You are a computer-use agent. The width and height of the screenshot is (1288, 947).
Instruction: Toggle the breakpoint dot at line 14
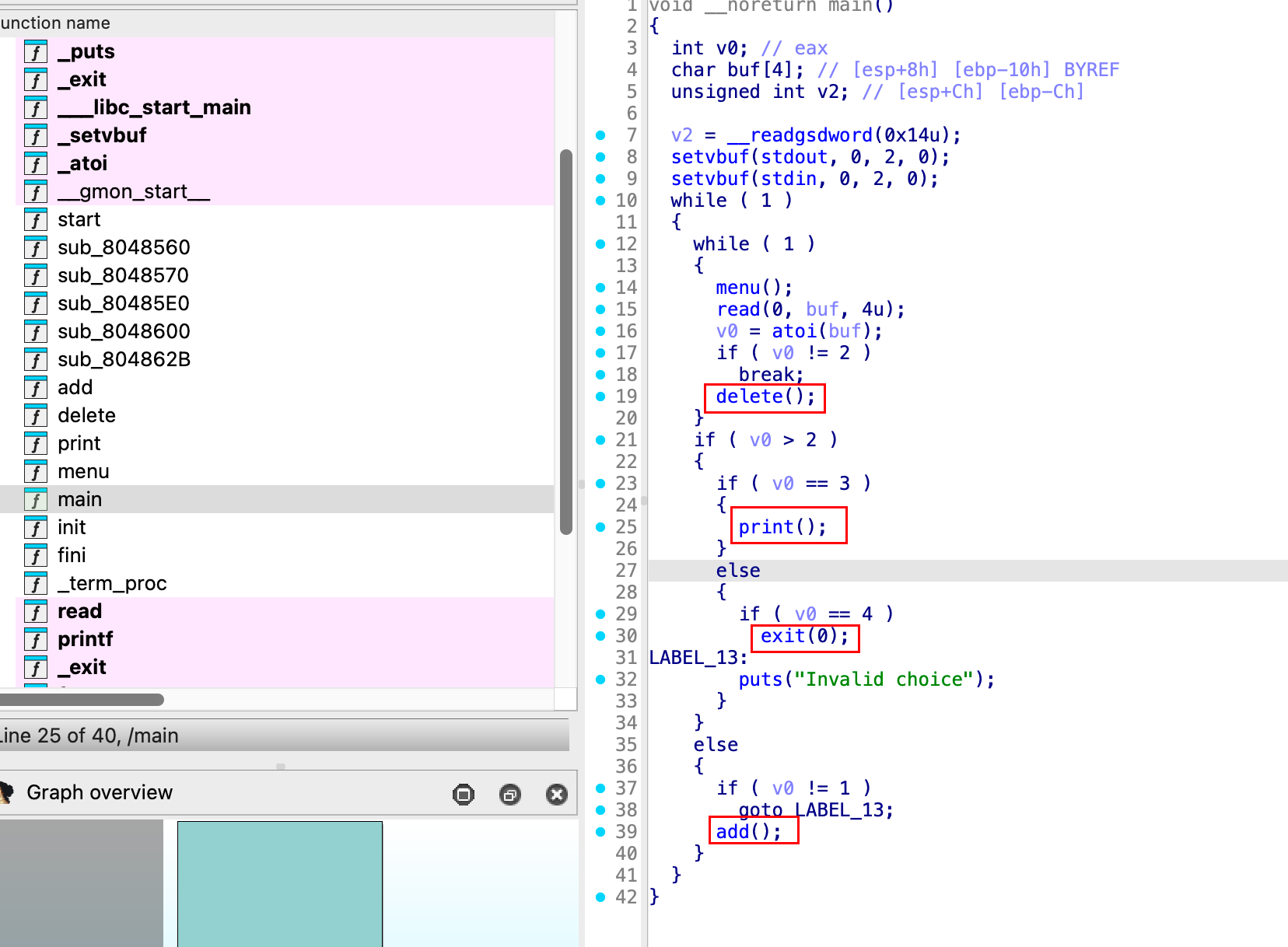(600, 287)
